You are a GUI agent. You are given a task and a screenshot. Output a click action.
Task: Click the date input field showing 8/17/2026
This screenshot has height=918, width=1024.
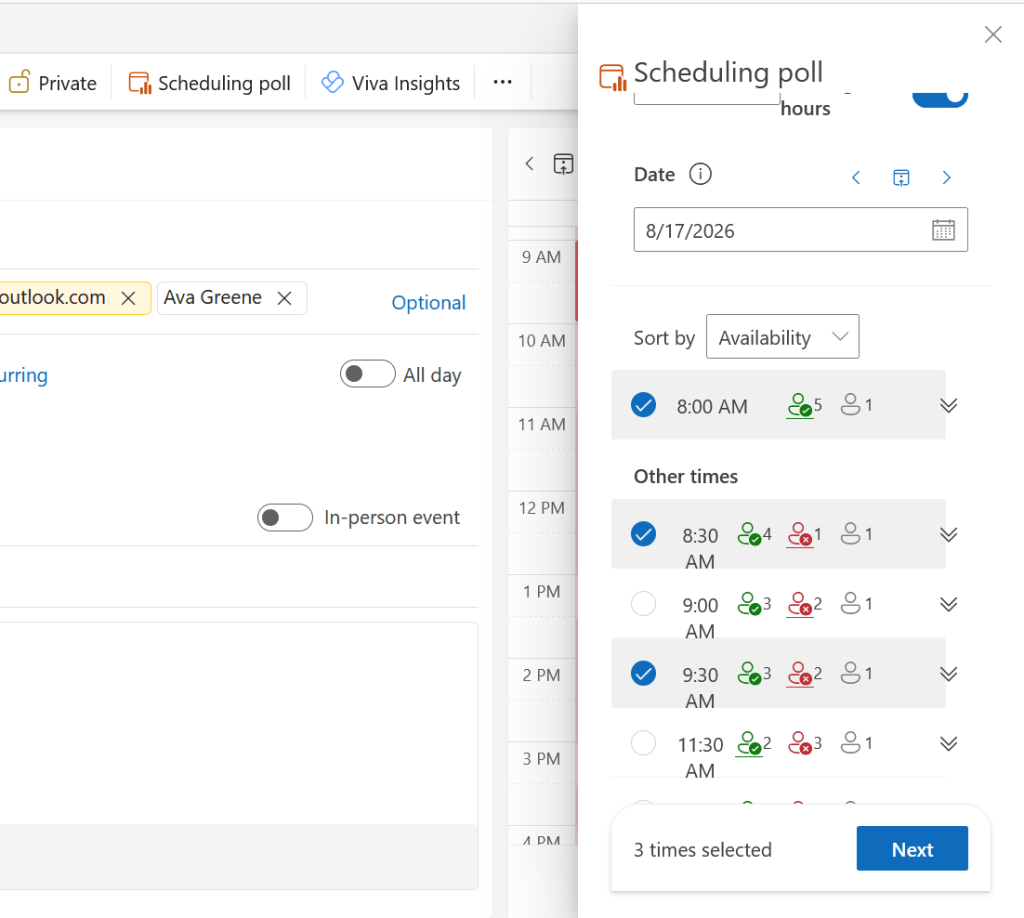780,230
